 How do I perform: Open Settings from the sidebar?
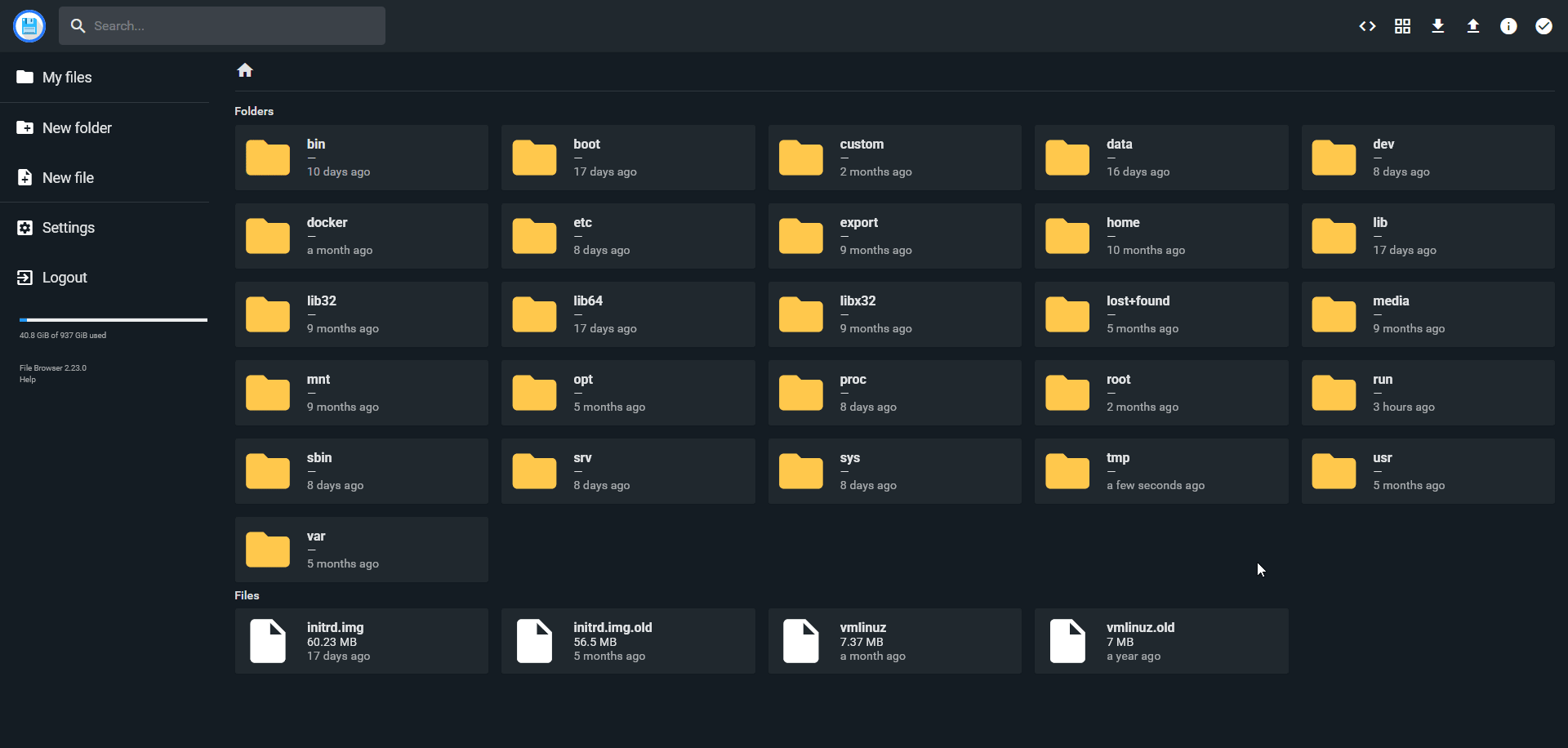point(69,227)
